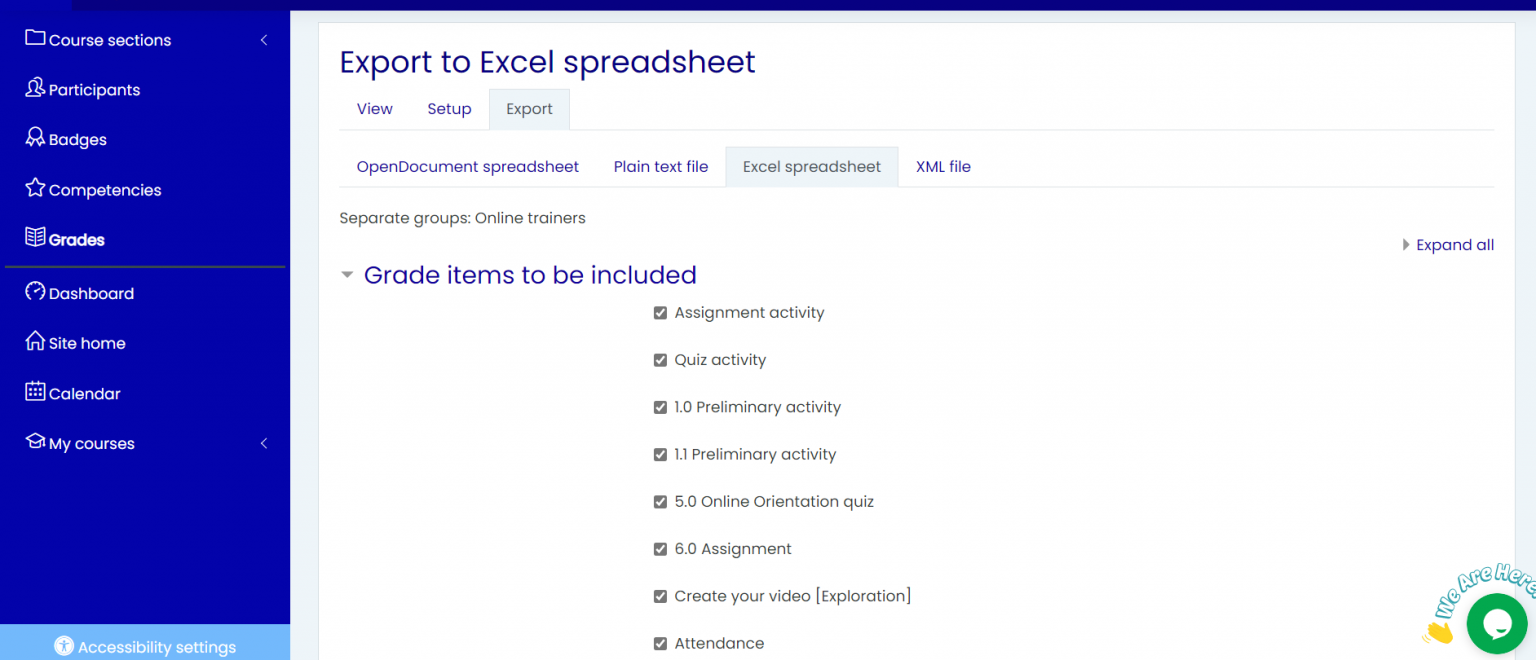This screenshot has width=1536, height=660.
Task: Select the Badges icon
Action: coord(33,138)
